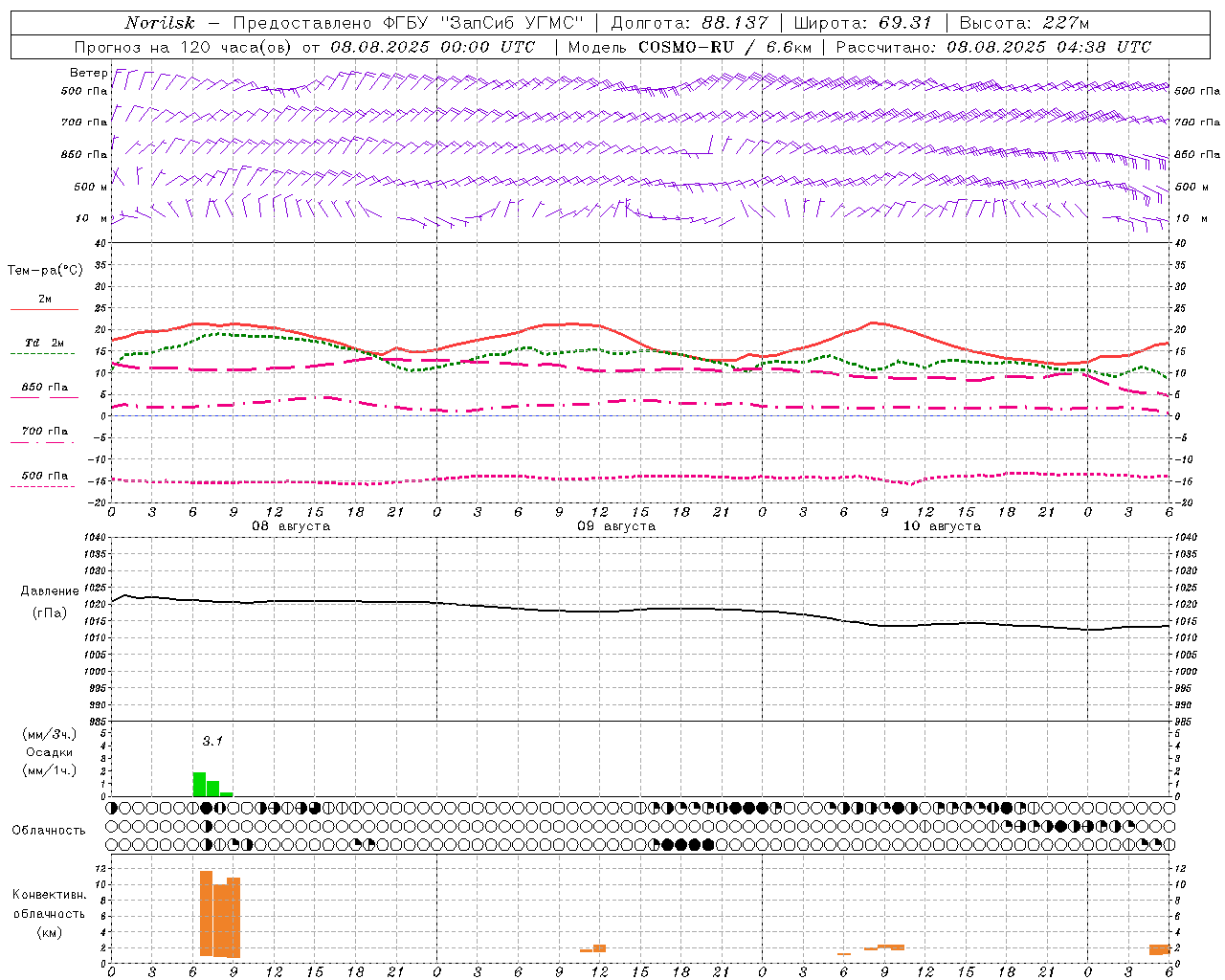
Task: Click the 10 августа date label
Action: 942,526
